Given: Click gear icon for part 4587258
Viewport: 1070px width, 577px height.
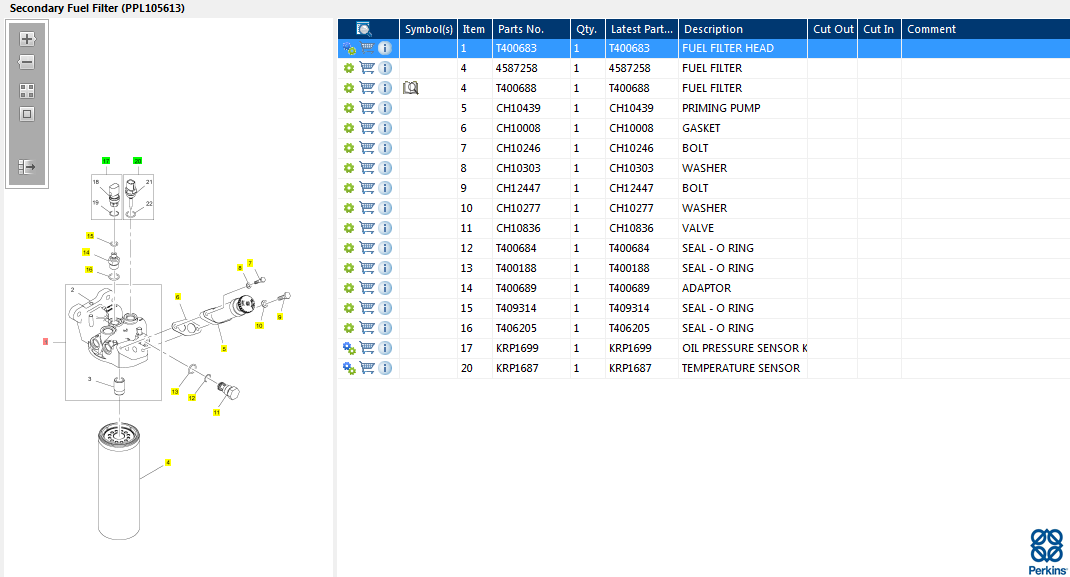Looking at the screenshot, I should [349, 68].
